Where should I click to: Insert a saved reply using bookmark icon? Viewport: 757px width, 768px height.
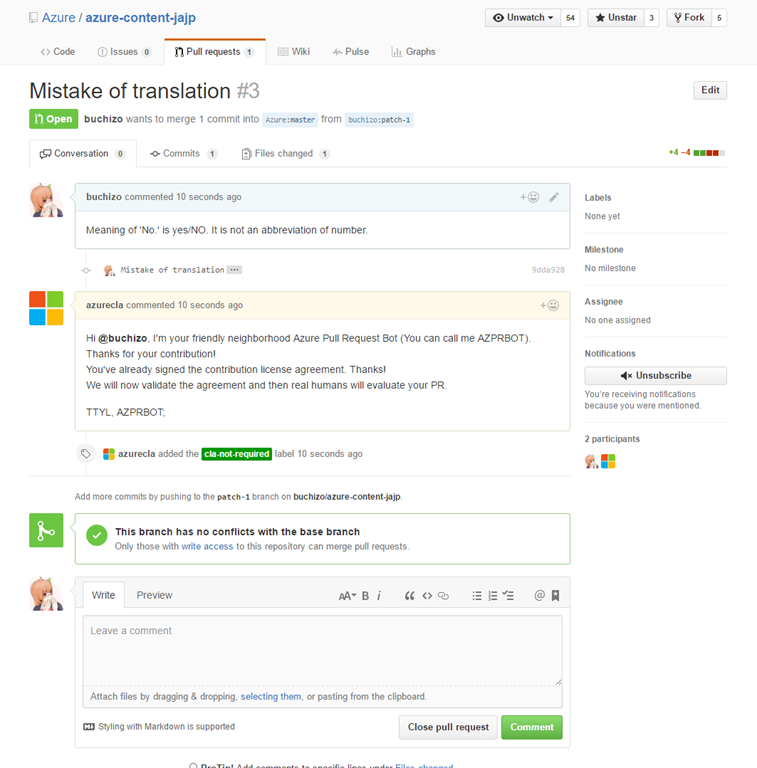555,596
